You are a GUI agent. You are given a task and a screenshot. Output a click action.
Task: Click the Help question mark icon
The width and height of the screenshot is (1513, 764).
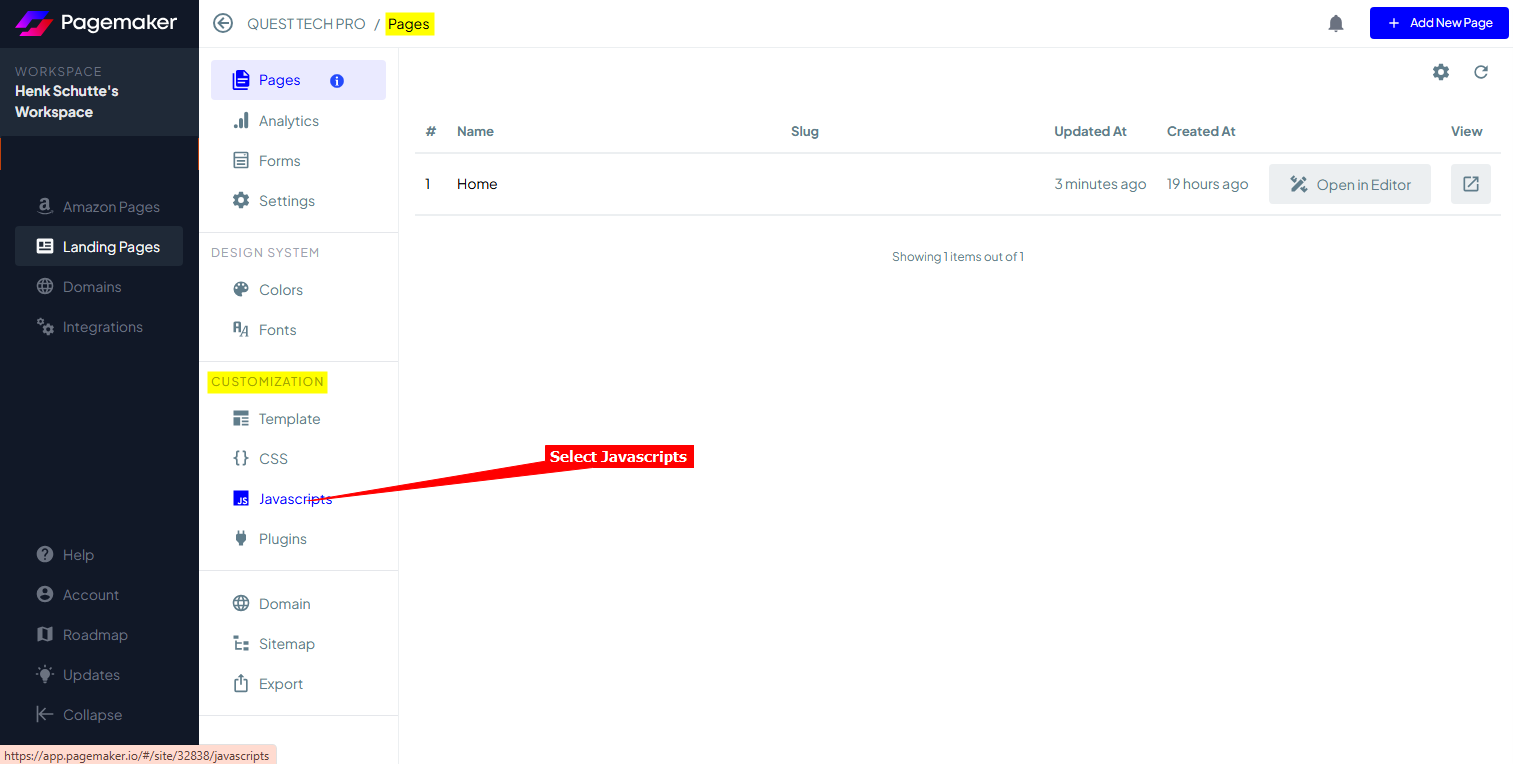(x=45, y=555)
